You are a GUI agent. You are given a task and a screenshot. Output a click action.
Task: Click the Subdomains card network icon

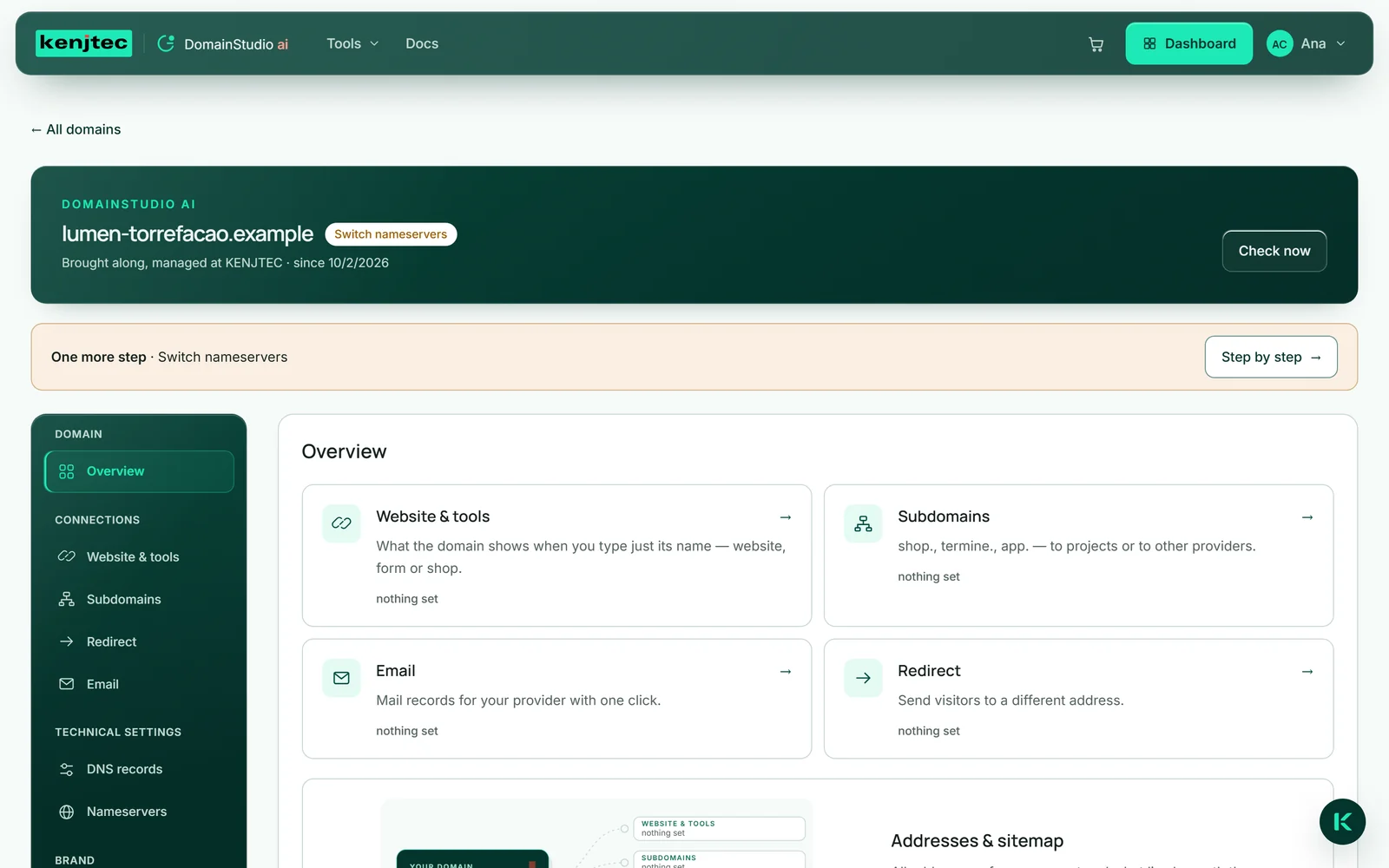(863, 523)
